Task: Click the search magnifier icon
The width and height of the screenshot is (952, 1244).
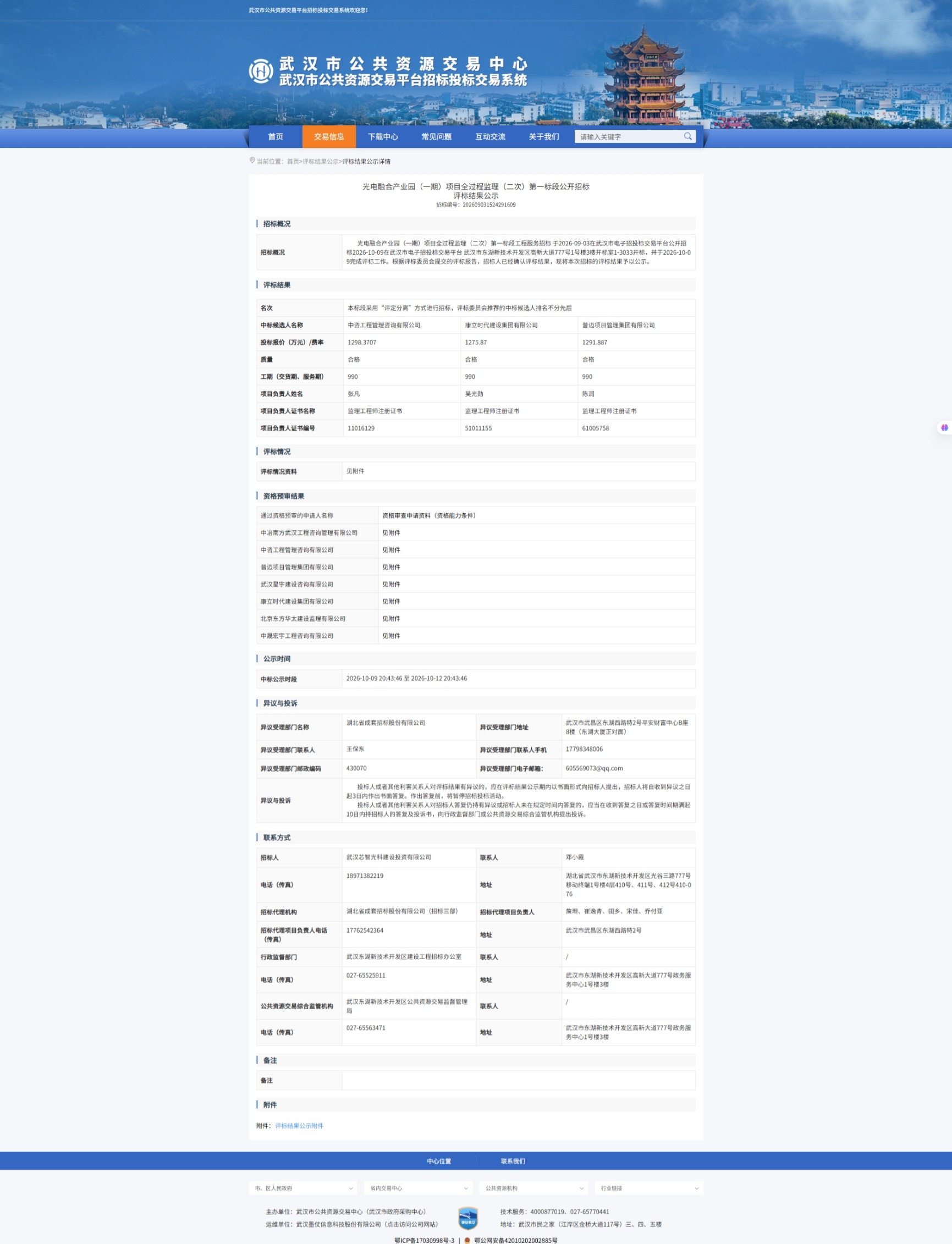Action: tap(687, 136)
